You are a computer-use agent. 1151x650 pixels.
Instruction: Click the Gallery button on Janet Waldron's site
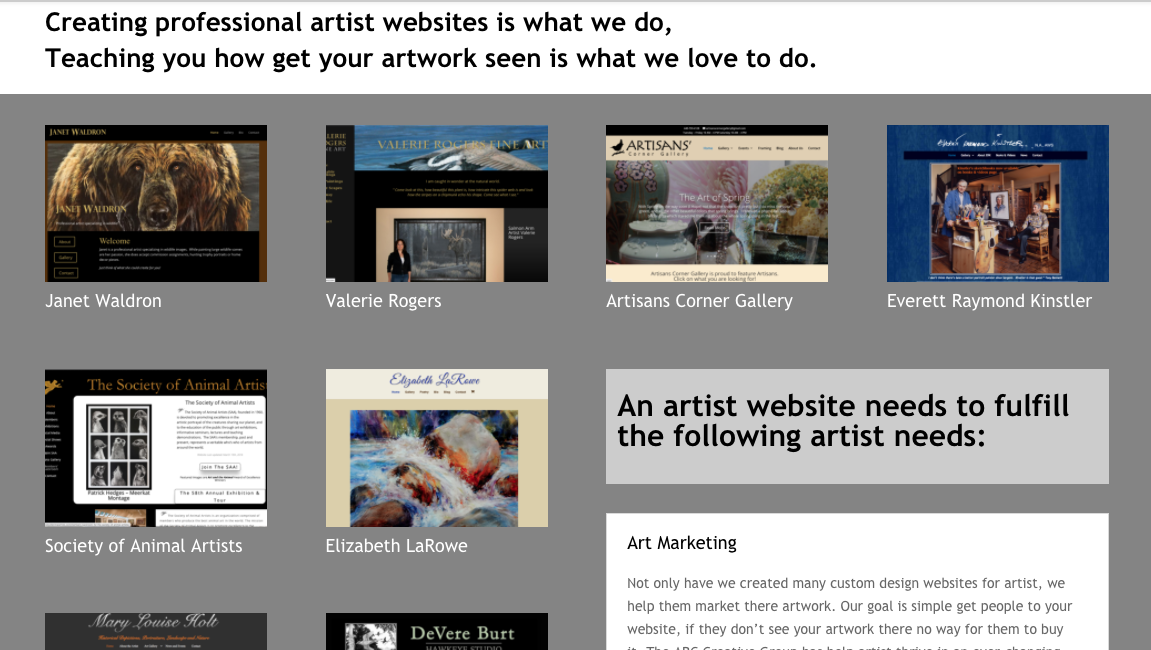coord(66,257)
